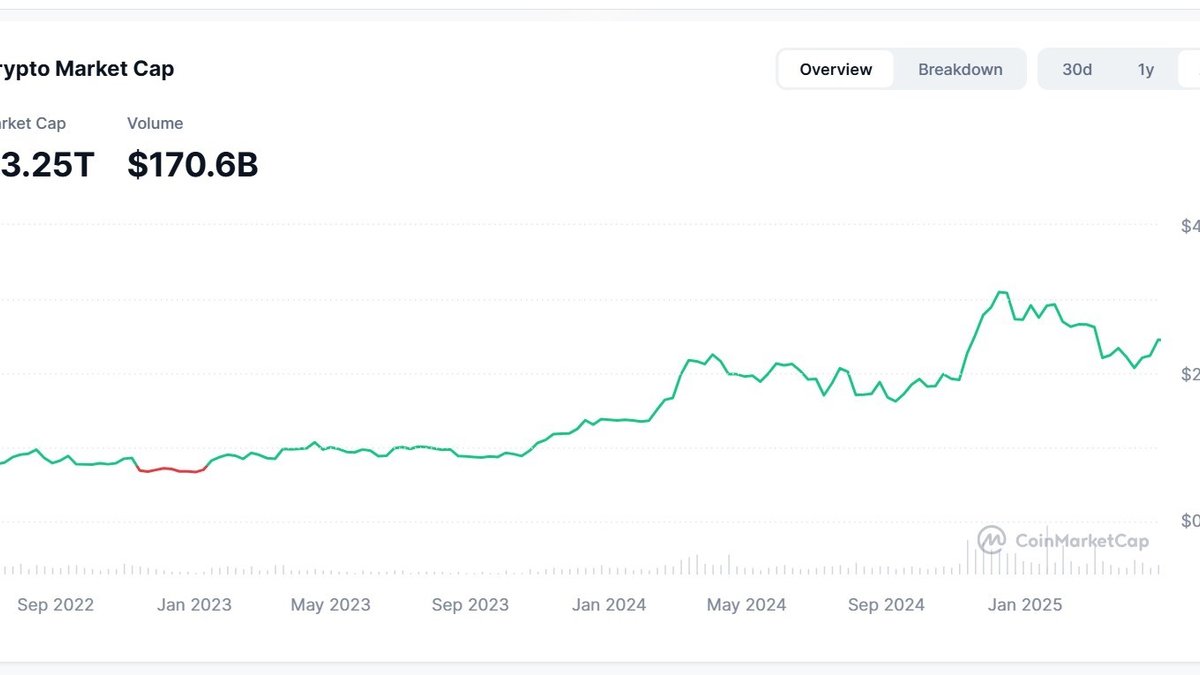This screenshot has height=675, width=1200.
Task: Switch to the Breakdown view
Action: [960, 69]
